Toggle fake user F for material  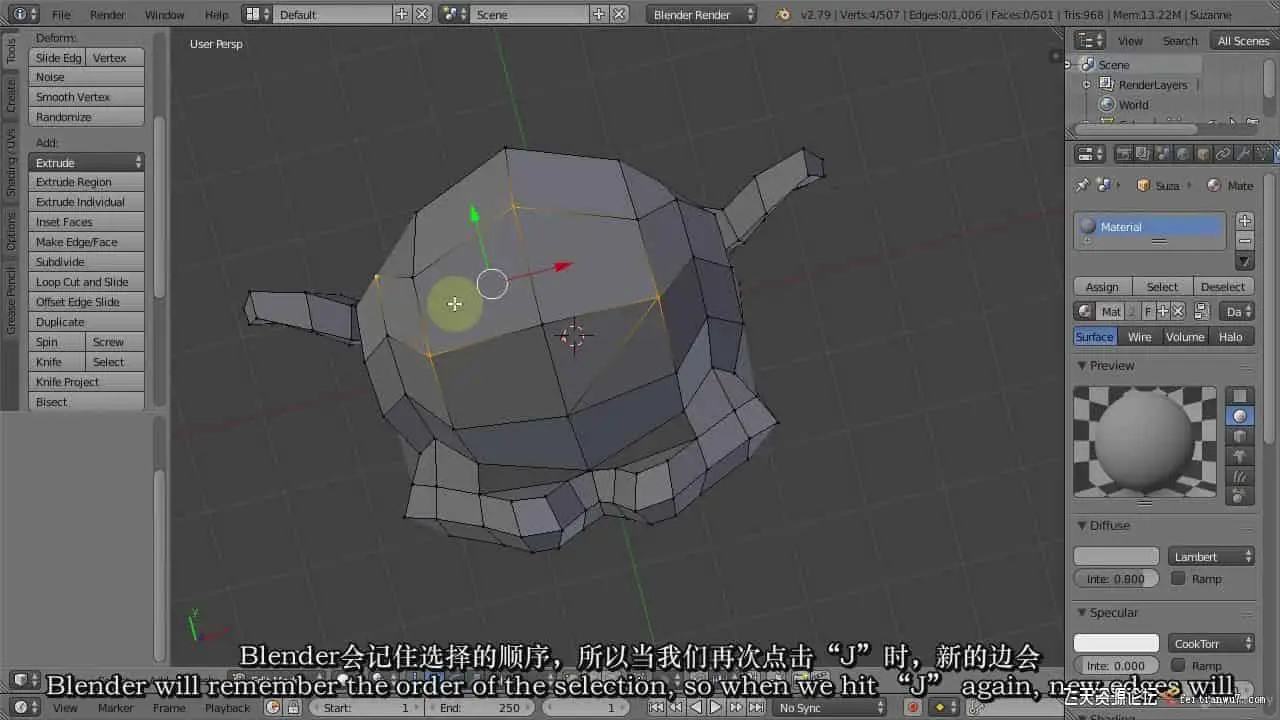1148,311
